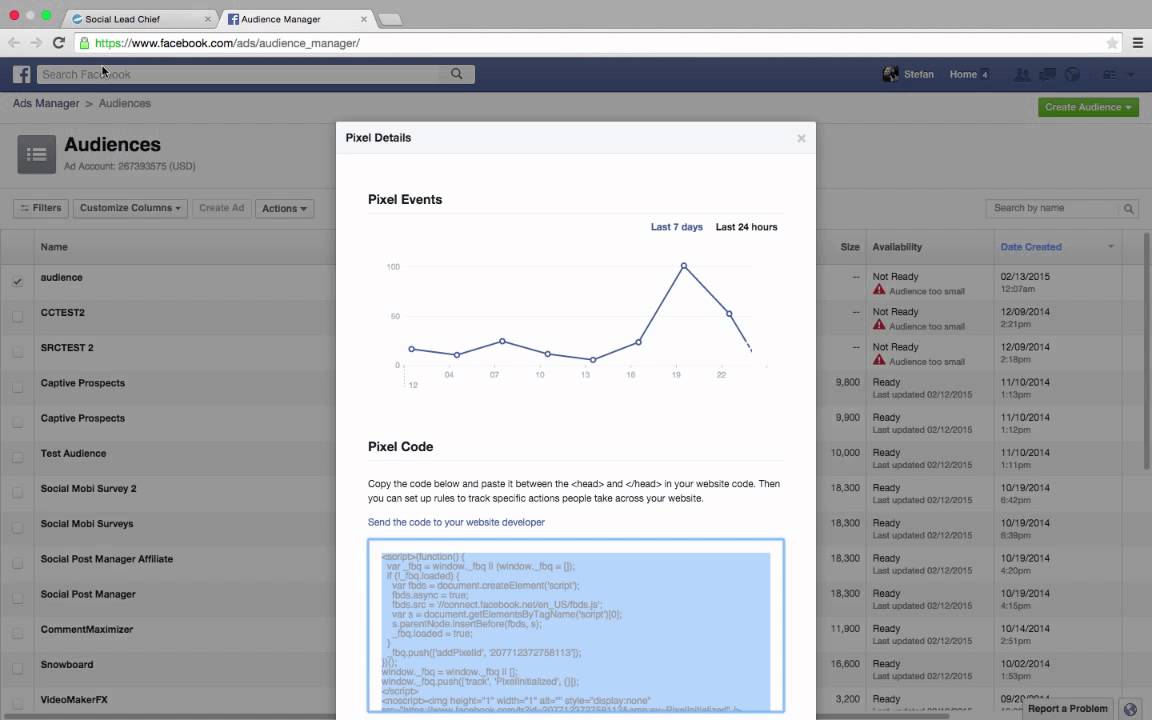
Task: Open the friend requests icon
Action: click(1021, 74)
